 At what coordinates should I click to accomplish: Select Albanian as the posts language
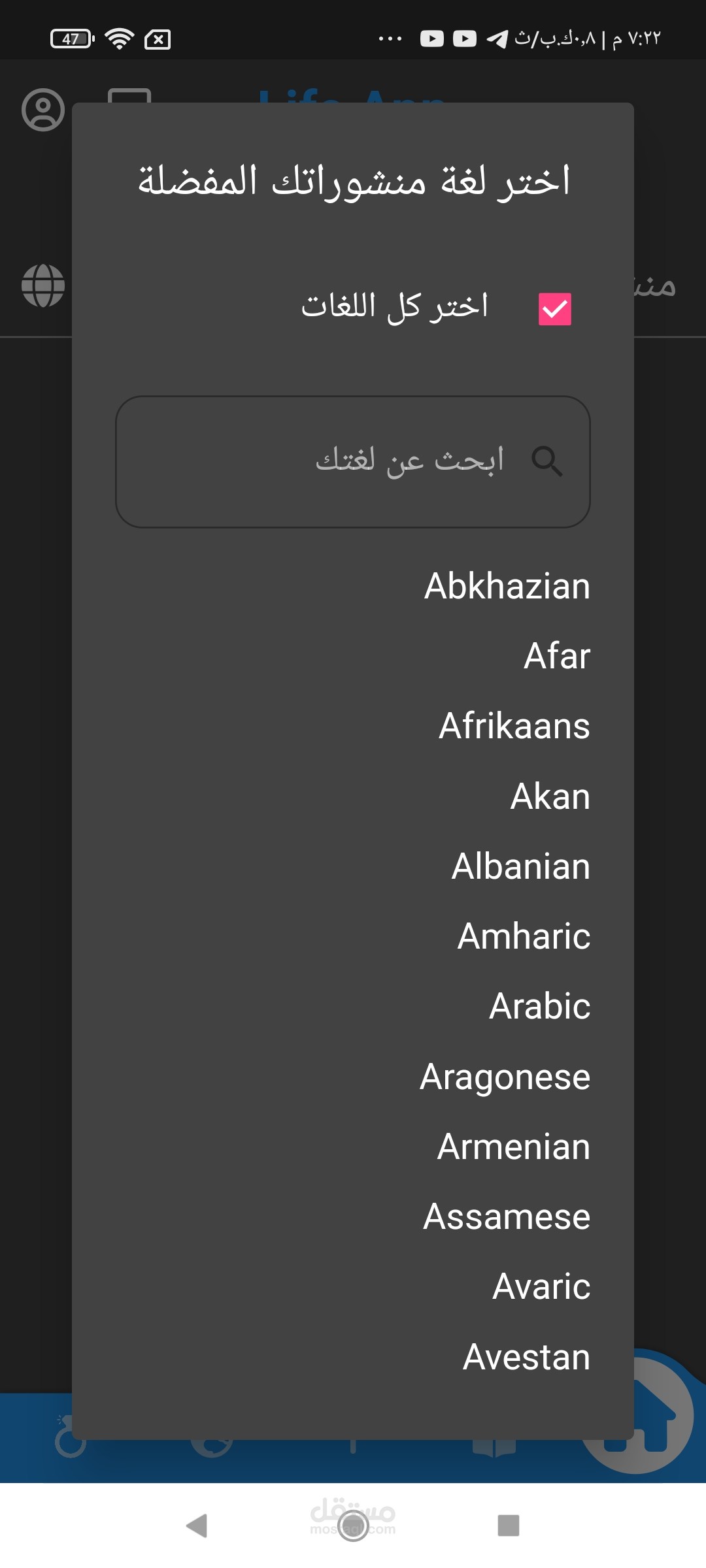(521, 866)
